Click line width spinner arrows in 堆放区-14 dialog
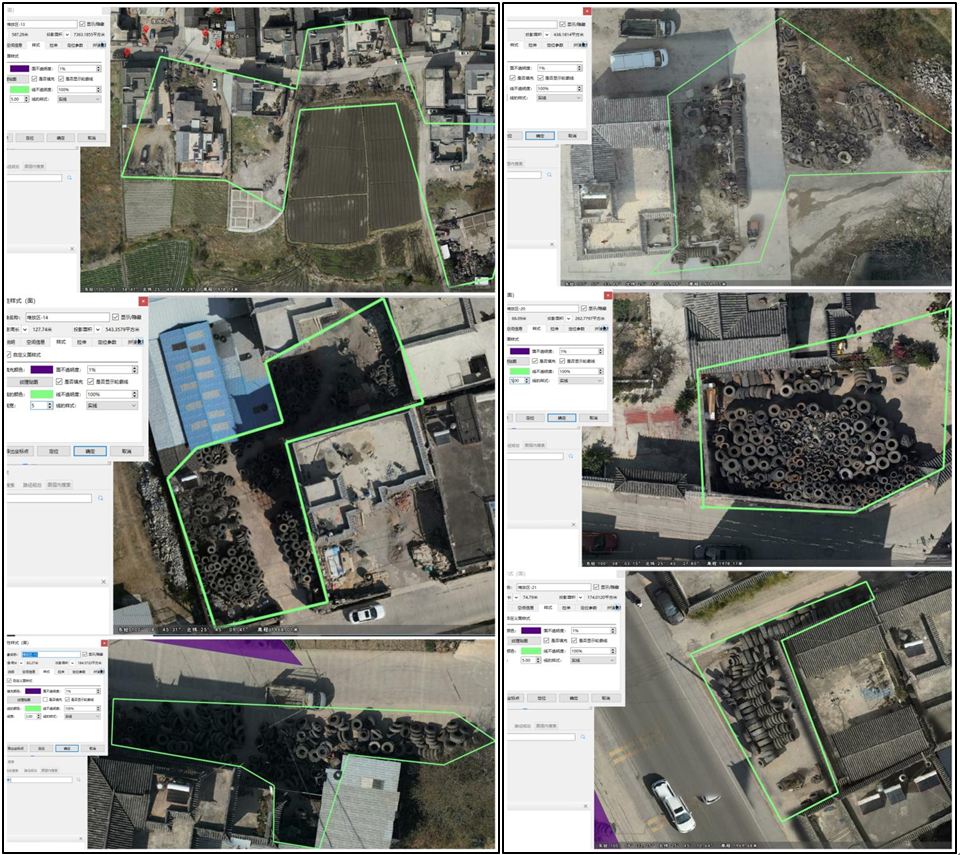This screenshot has height=855, width=960. pos(51,406)
